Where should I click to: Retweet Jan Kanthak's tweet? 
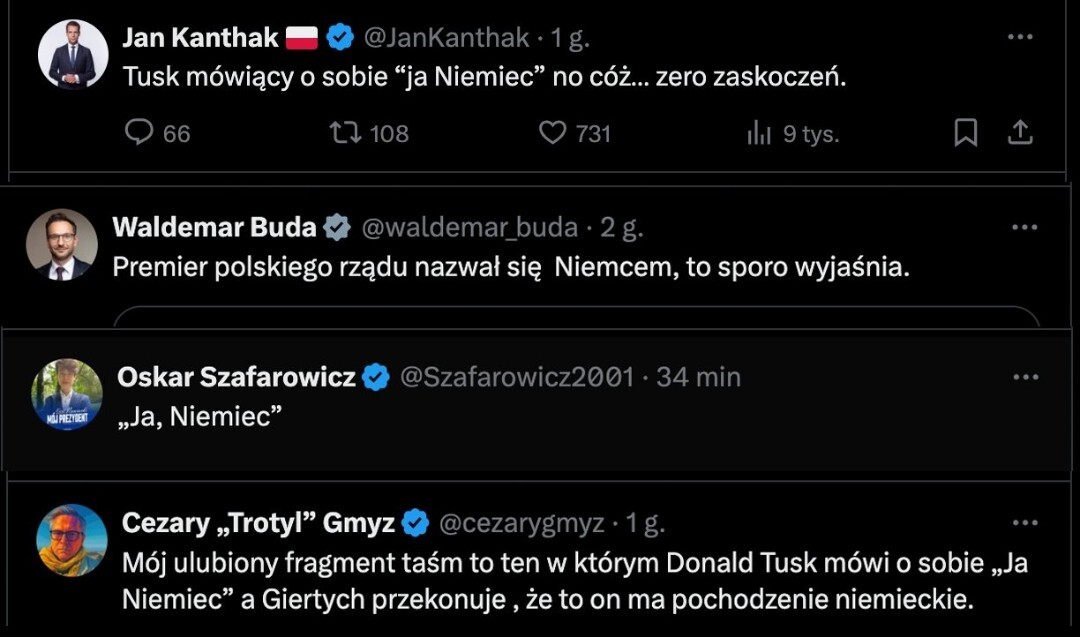[x=345, y=133]
